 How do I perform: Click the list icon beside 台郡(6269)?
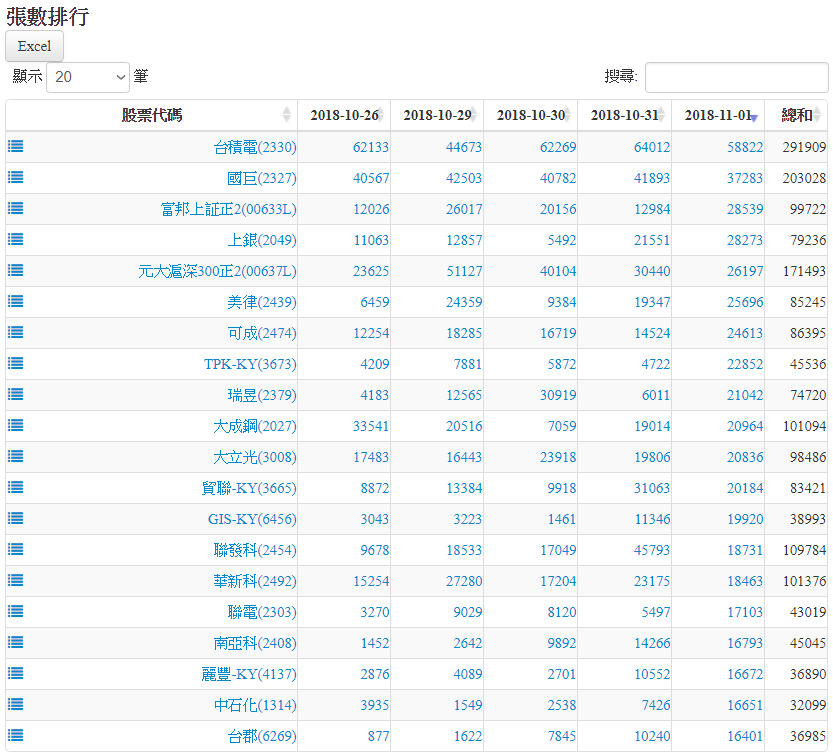click(16, 735)
